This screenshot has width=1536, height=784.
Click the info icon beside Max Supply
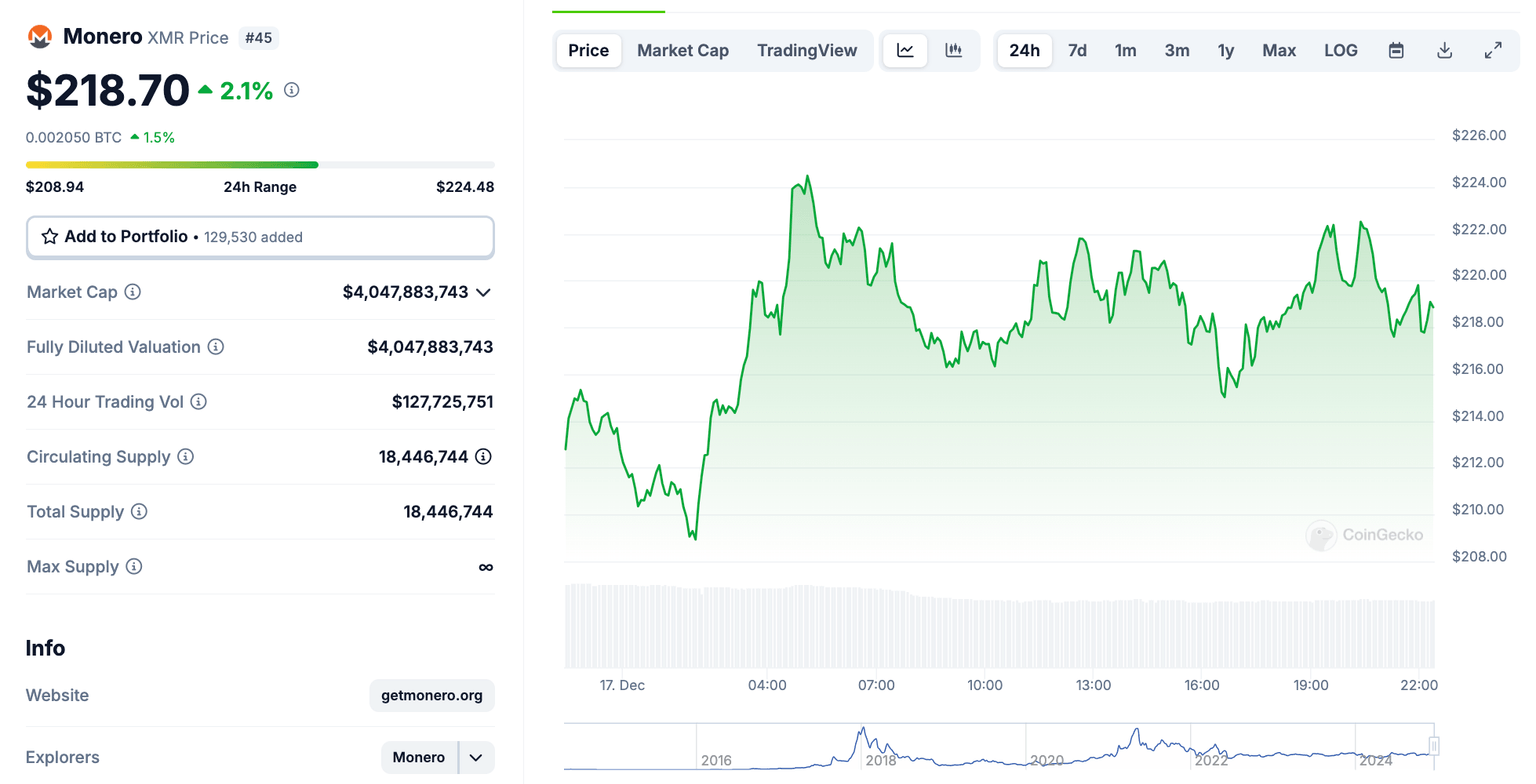pyautogui.click(x=134, y=567)
